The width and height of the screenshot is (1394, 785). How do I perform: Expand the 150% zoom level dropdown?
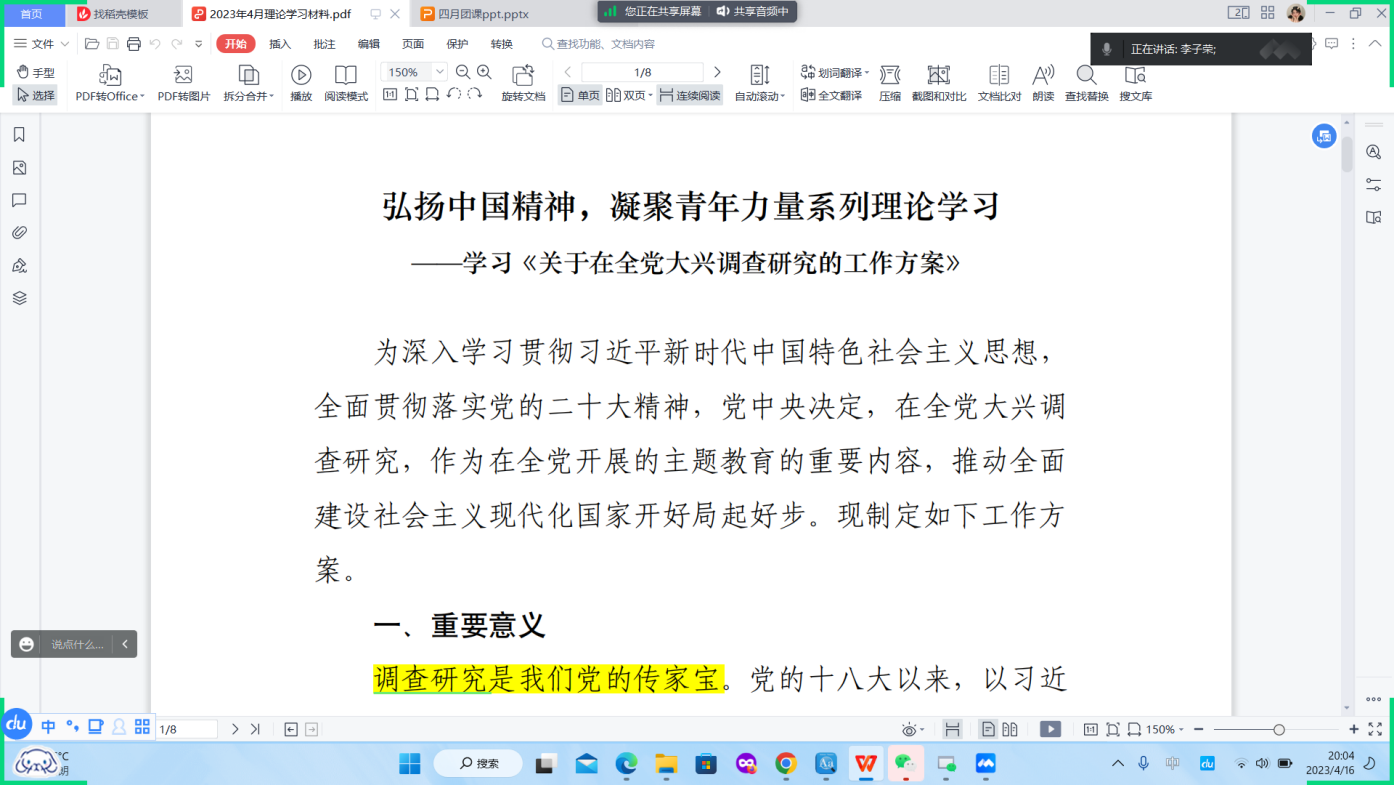[439, 72]
